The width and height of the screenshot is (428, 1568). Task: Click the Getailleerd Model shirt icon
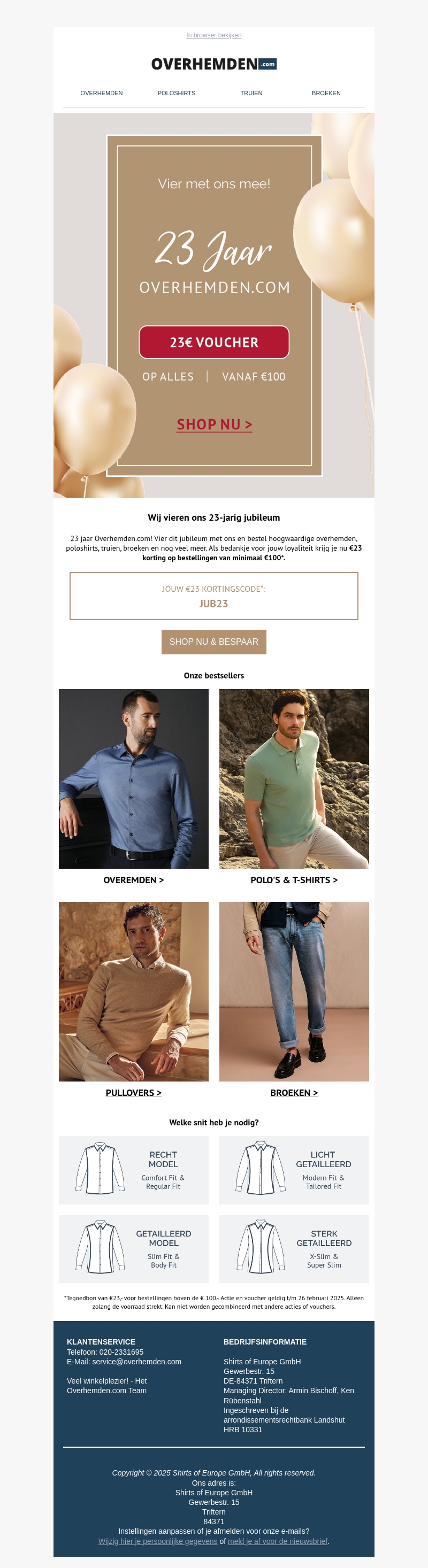(x=100, y=1247)
